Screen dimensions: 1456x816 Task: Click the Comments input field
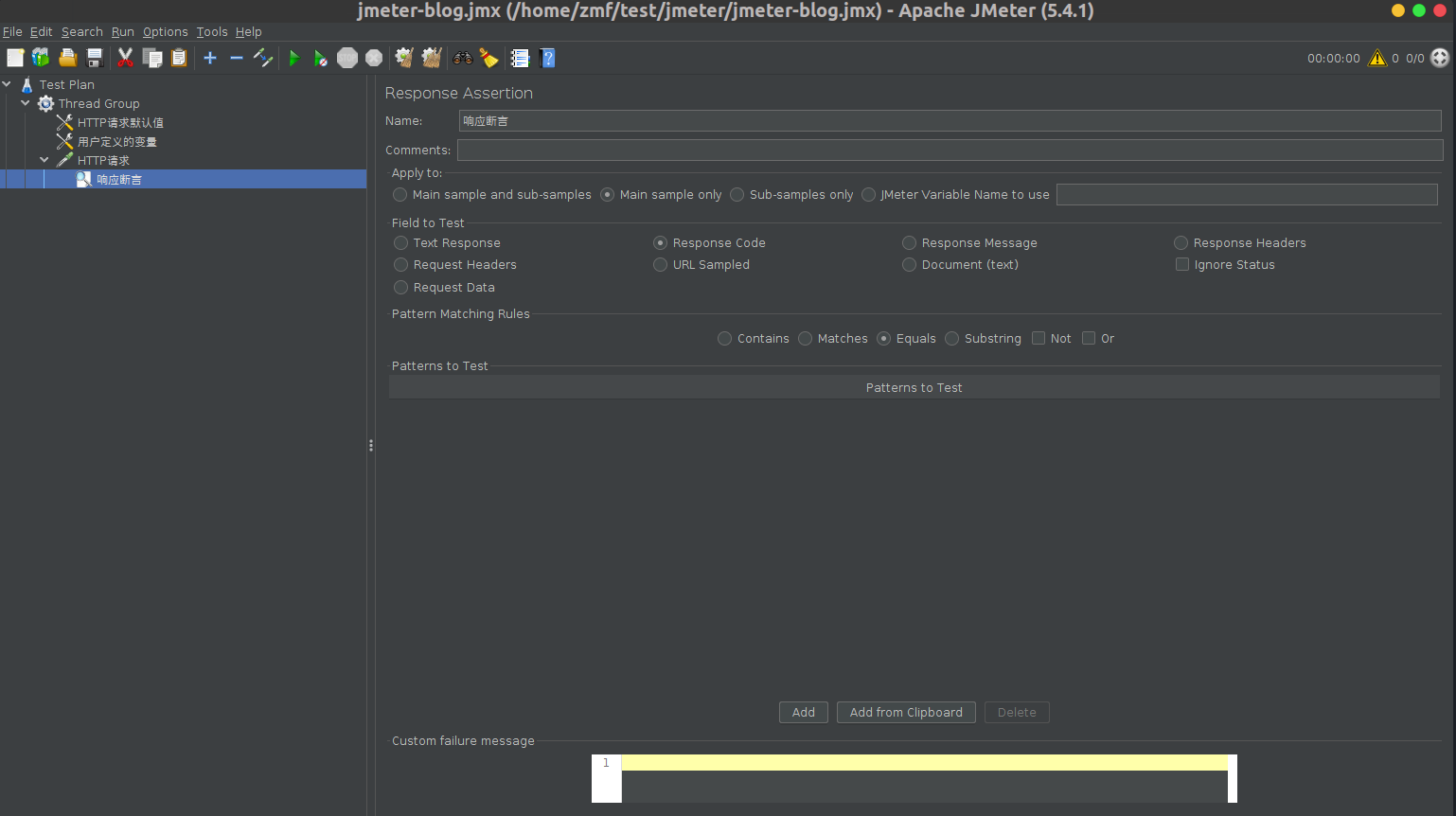click(x=950, y=151)
